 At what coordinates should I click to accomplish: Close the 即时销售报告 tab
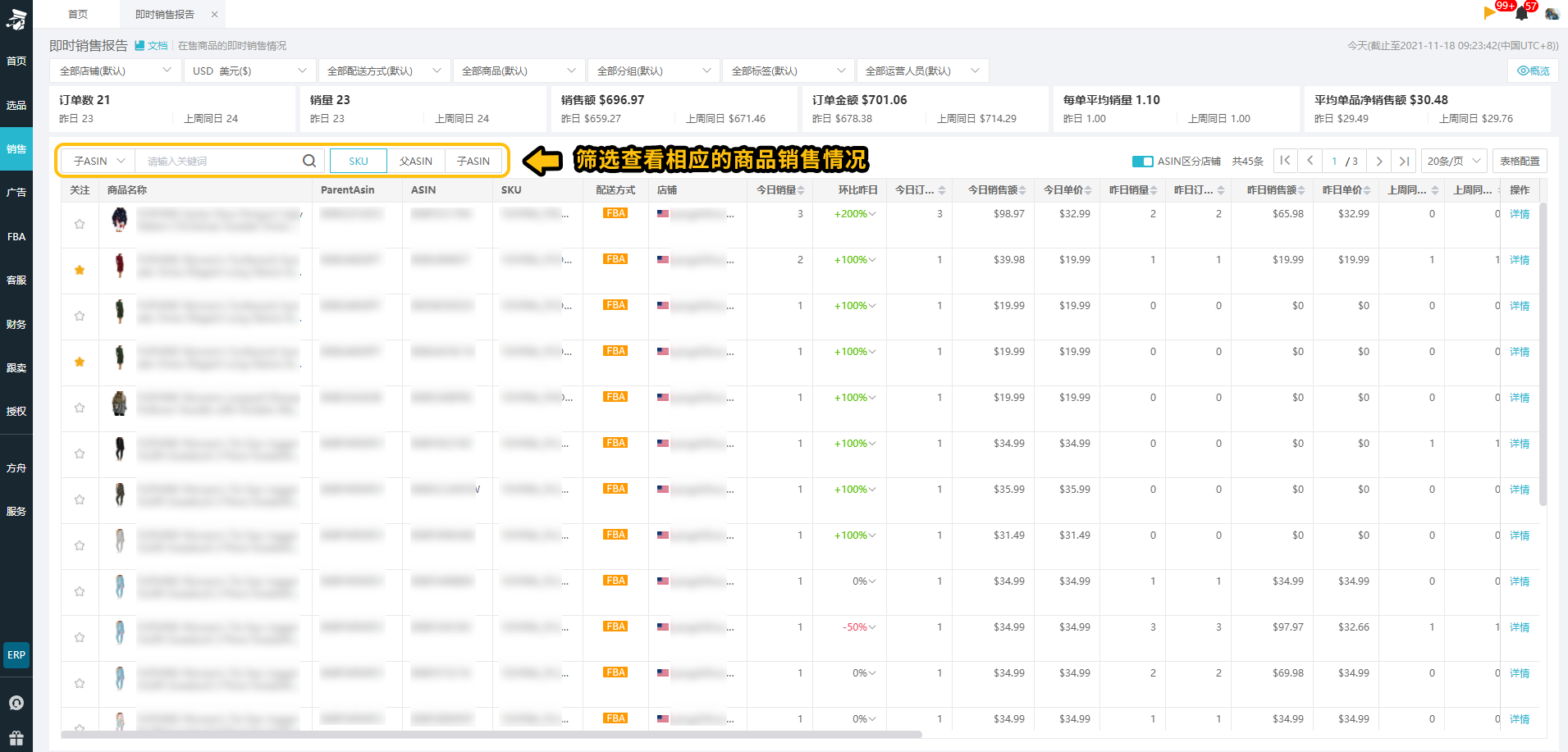[214, 14]
